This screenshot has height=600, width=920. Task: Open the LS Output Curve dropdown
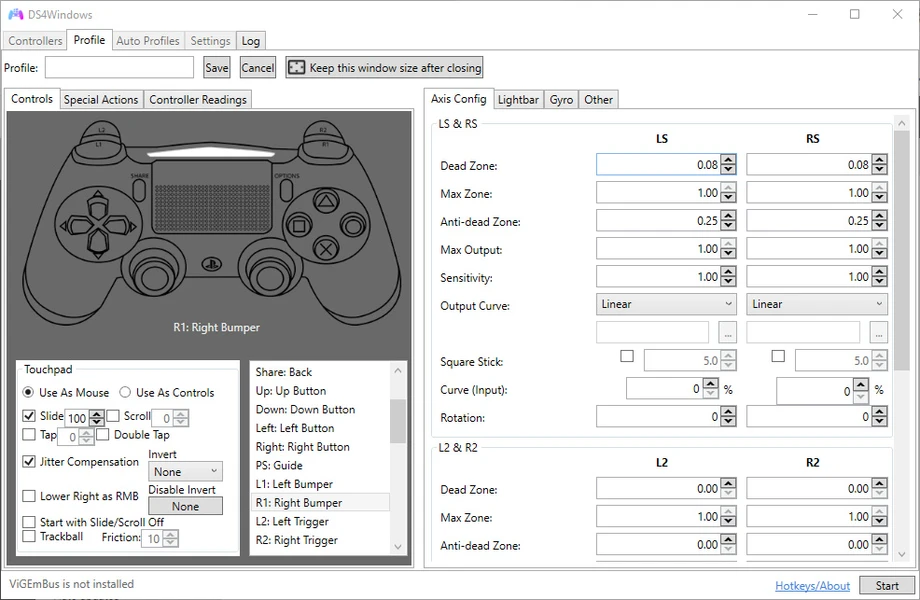pos(665,303)
